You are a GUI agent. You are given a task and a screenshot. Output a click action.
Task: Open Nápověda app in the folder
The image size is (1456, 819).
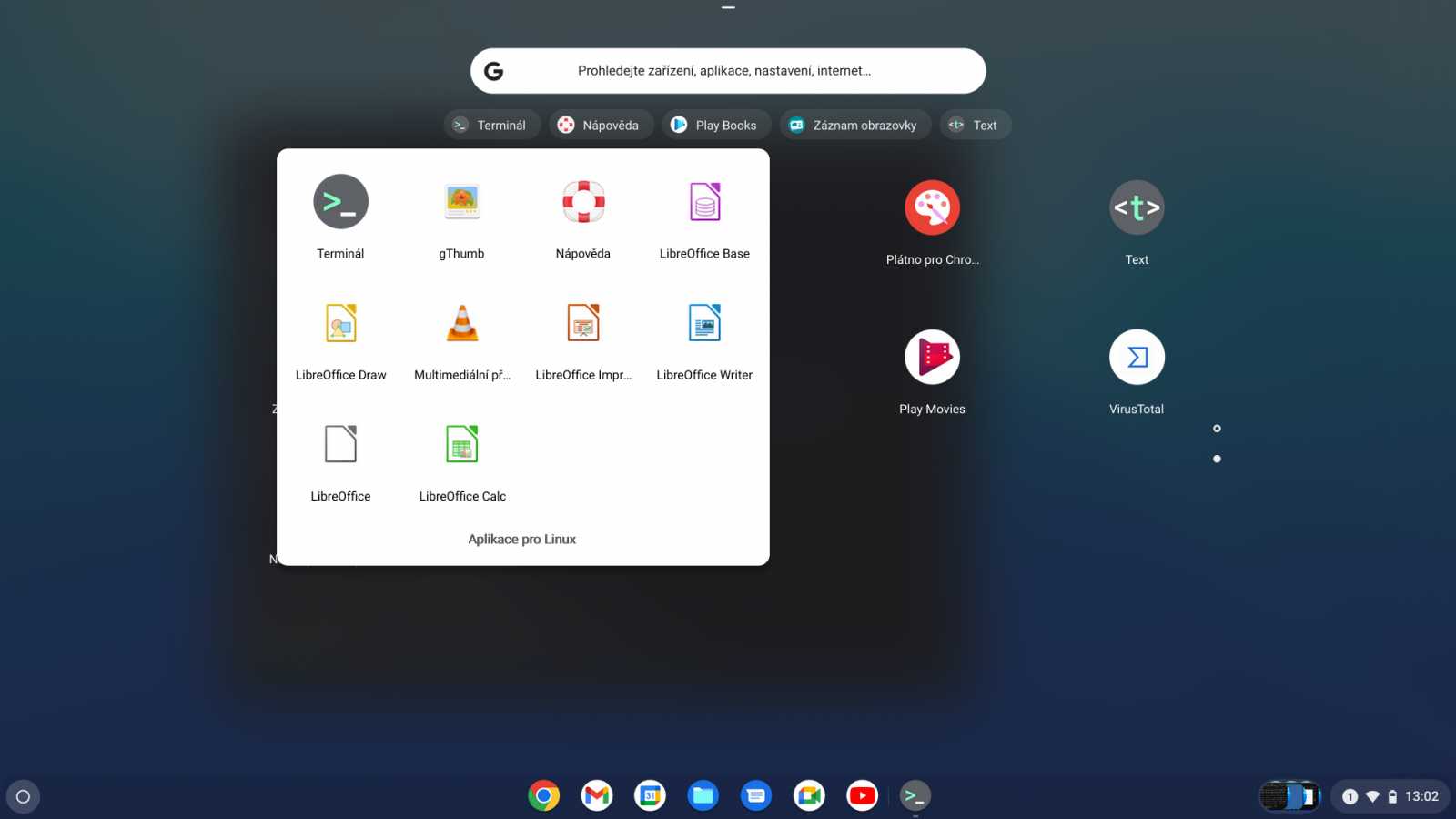tap(583, 202)
